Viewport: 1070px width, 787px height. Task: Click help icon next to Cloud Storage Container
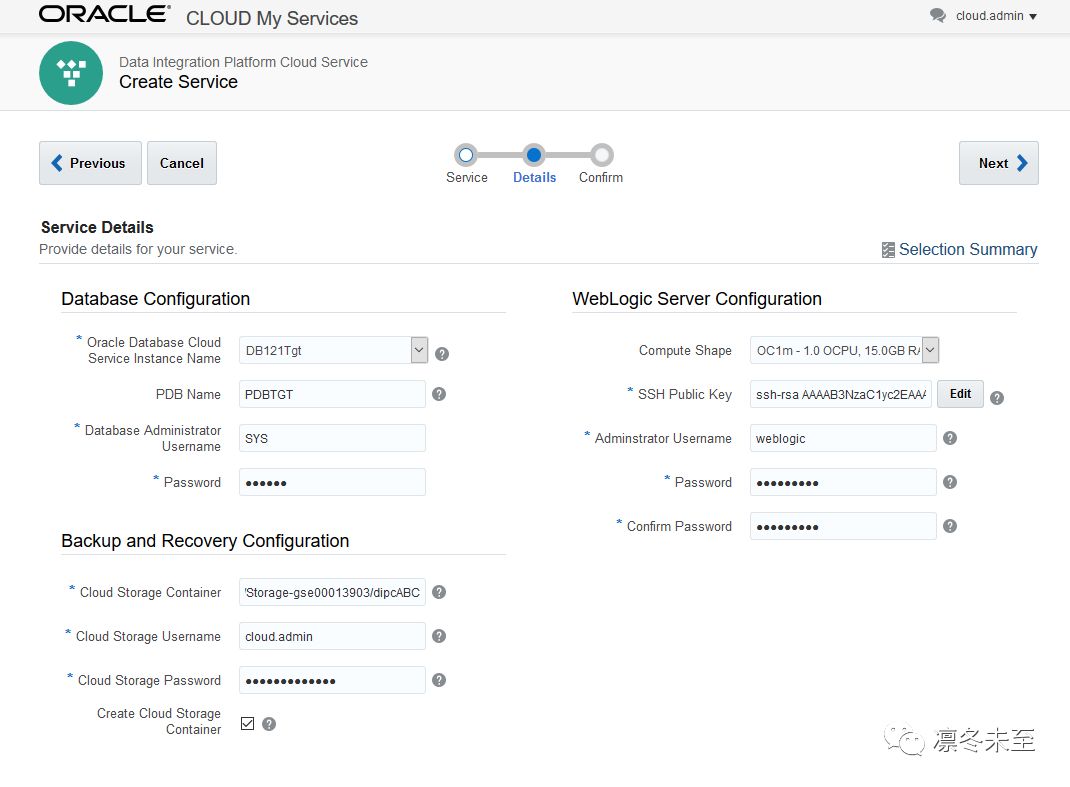pyautogui.click(x=439, y=592)
